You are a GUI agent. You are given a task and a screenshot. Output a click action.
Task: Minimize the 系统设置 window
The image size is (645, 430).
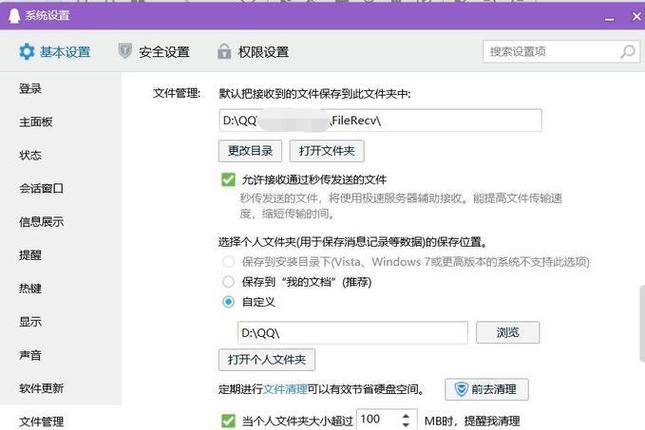[610, 19]
